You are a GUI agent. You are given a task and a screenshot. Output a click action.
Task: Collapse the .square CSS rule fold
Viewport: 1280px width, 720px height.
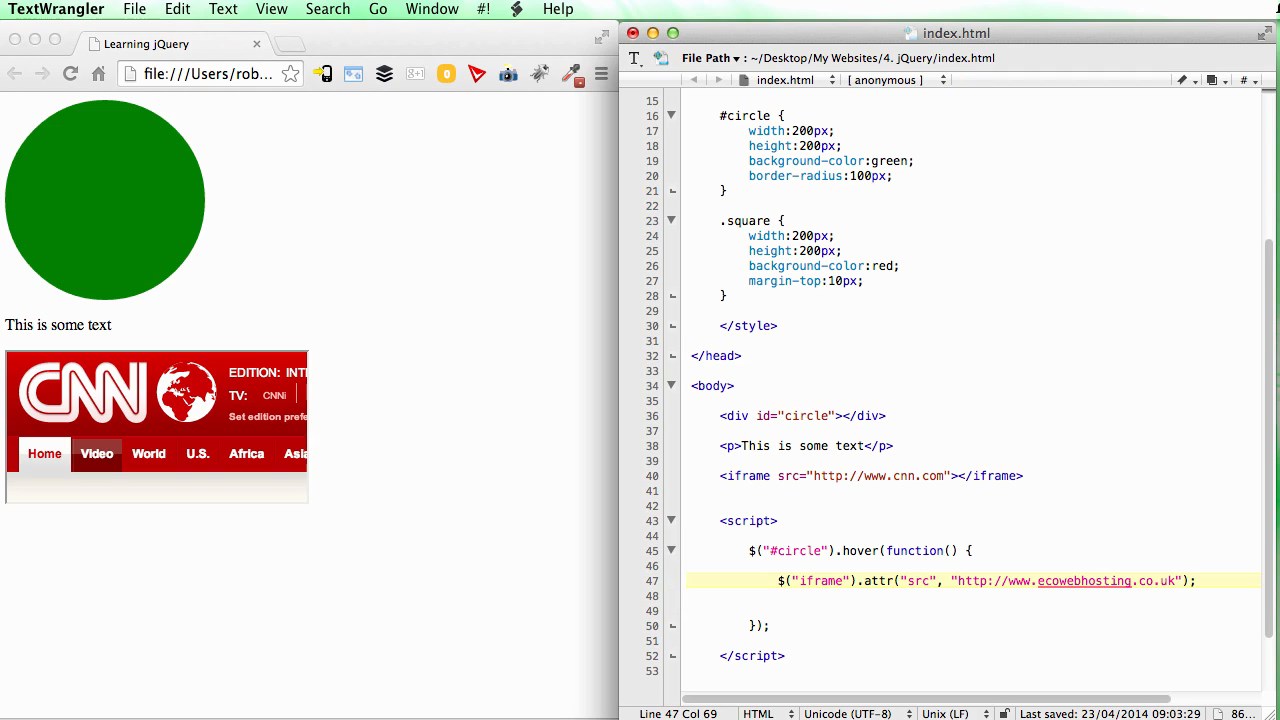pos(672,220)
